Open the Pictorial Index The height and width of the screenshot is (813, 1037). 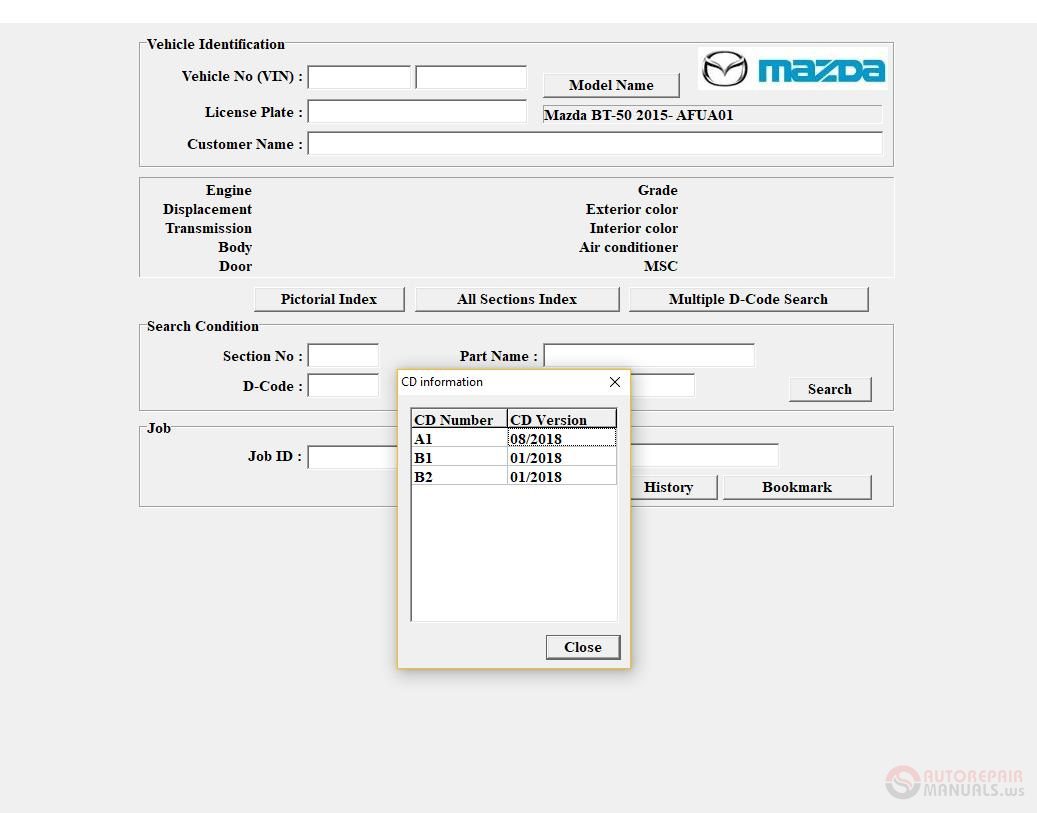(328, 298)
